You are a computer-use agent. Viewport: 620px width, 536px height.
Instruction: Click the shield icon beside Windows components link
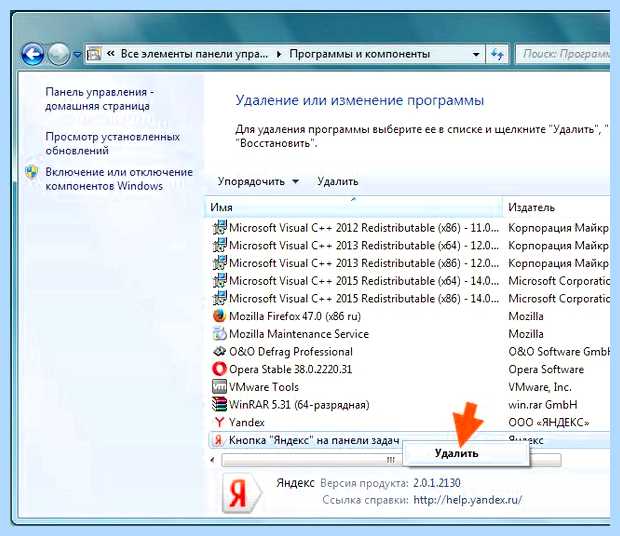tap(32, 172)
